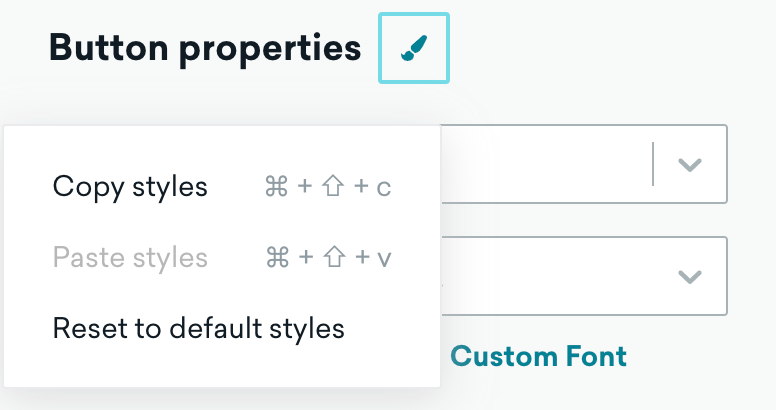
Task: Click the Copy styles keyboard shortcut hint
Action: pos(328,187)
